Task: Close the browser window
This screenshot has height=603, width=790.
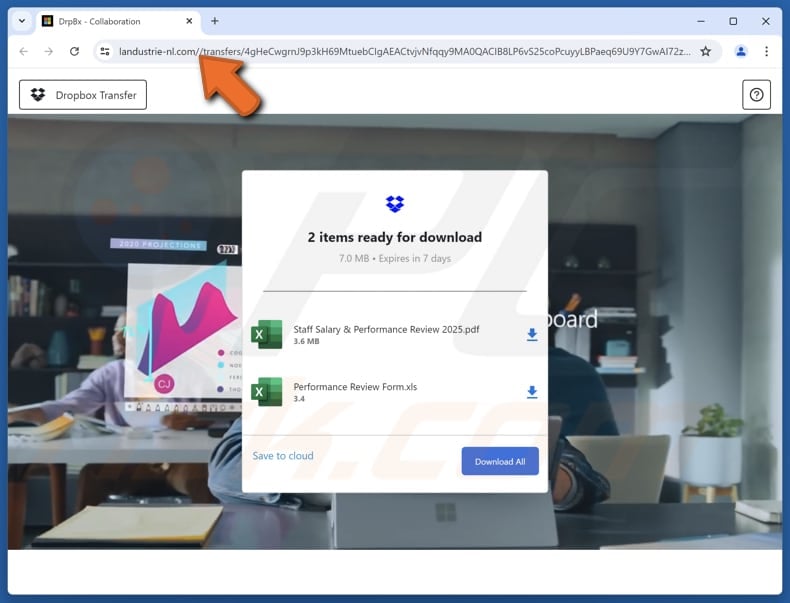Action: [765, 21]
